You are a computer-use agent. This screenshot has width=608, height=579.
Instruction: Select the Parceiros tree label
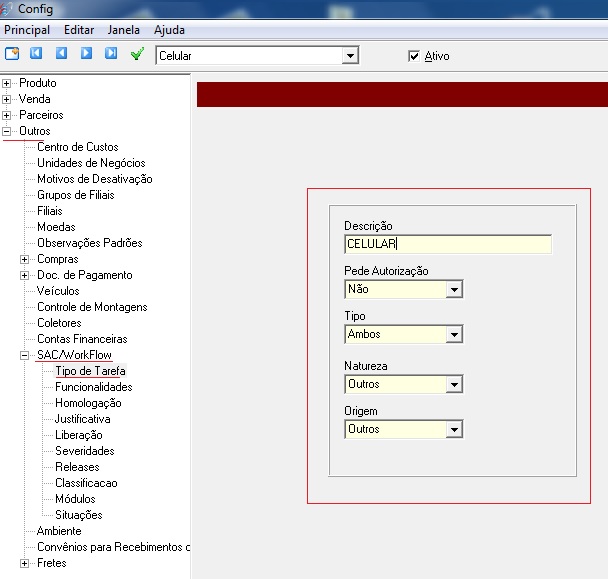tap(41, 115)
